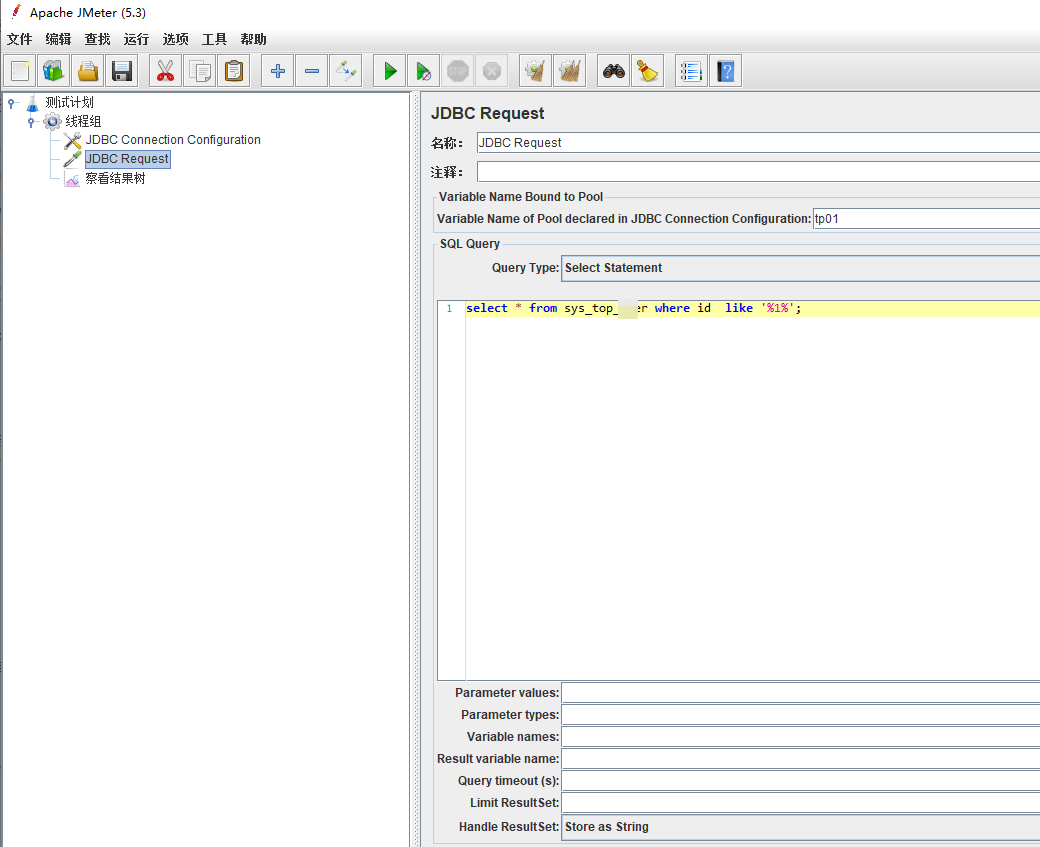Click the vertical split pane divider handle

417,469
